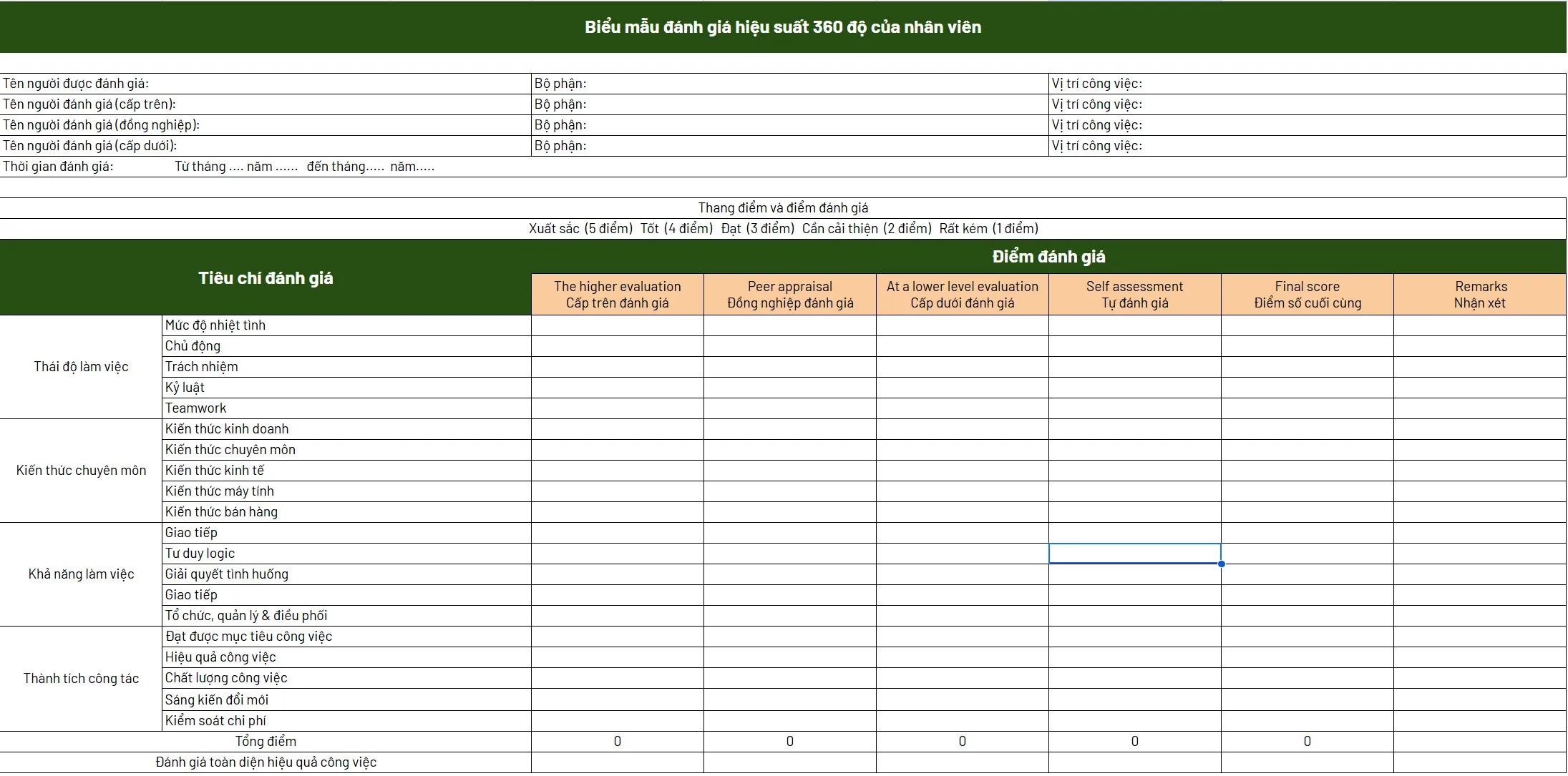Click the 'Cấp dưới đánh giá' column header
Viewport: 1568px width, 776px height.
tap(963, 295)
